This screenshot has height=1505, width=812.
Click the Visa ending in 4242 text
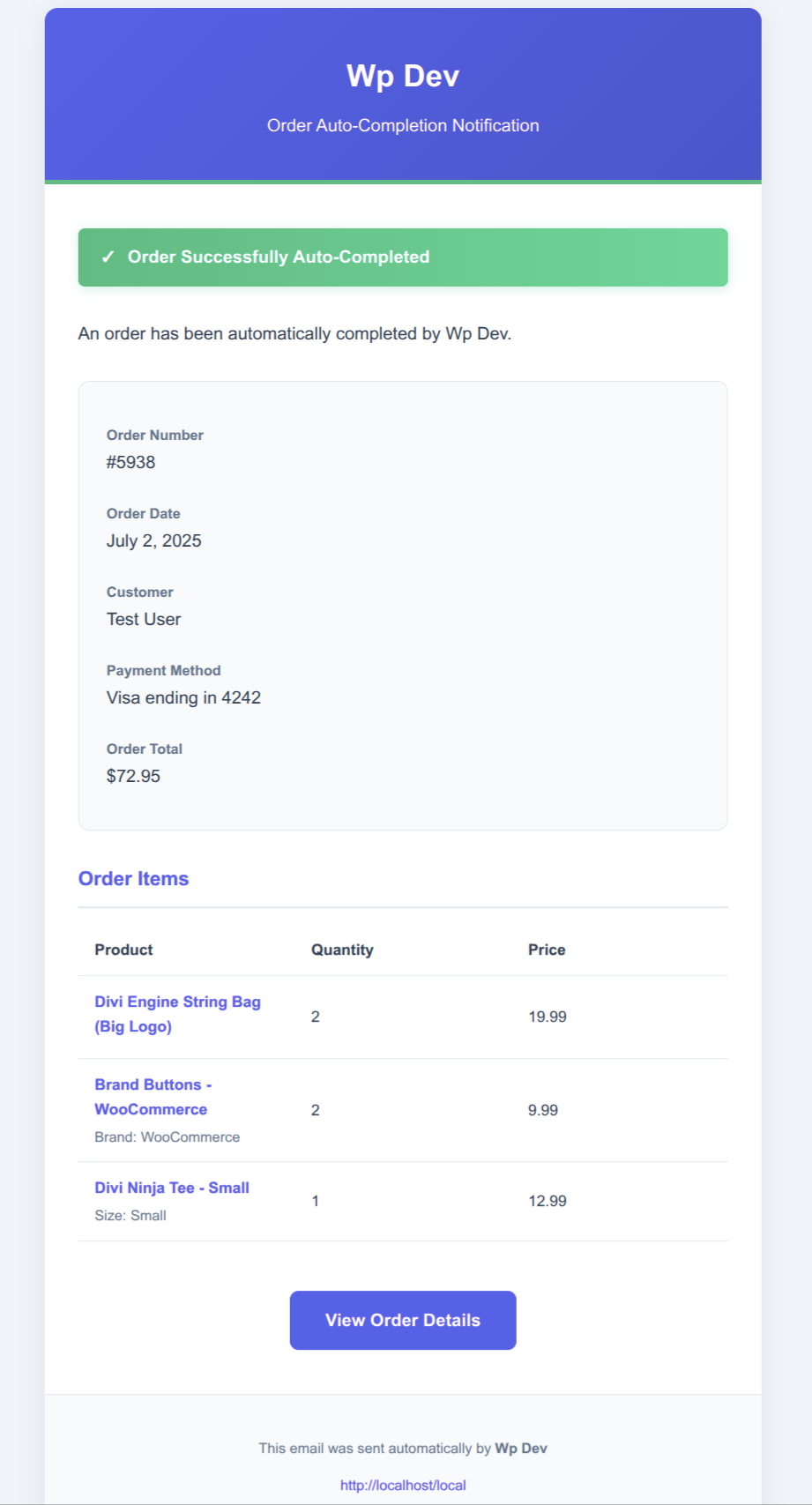coord(183,697)
